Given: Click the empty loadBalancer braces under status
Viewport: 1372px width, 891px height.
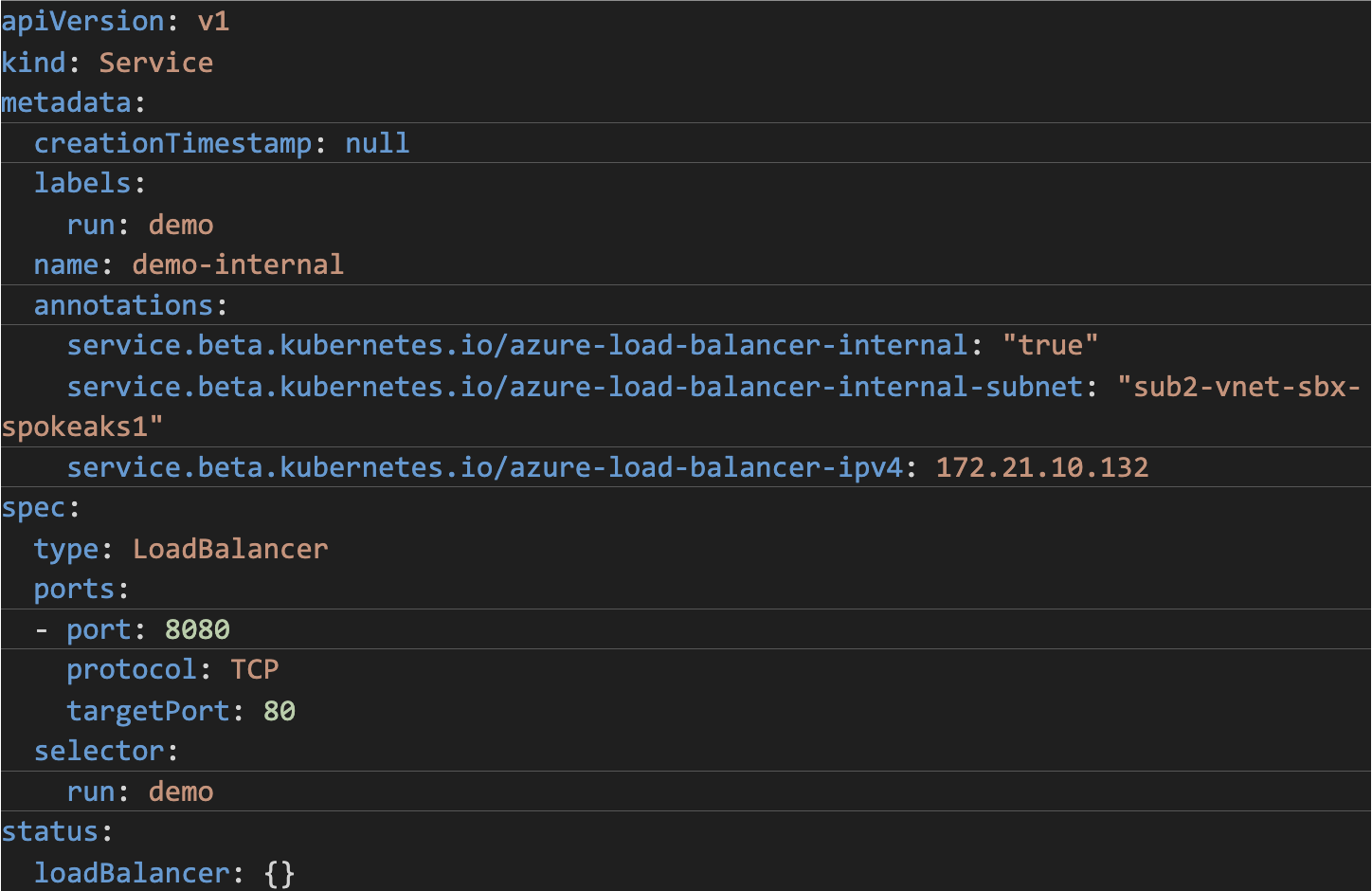Looking at the screenshot, I should pos(278,873).
